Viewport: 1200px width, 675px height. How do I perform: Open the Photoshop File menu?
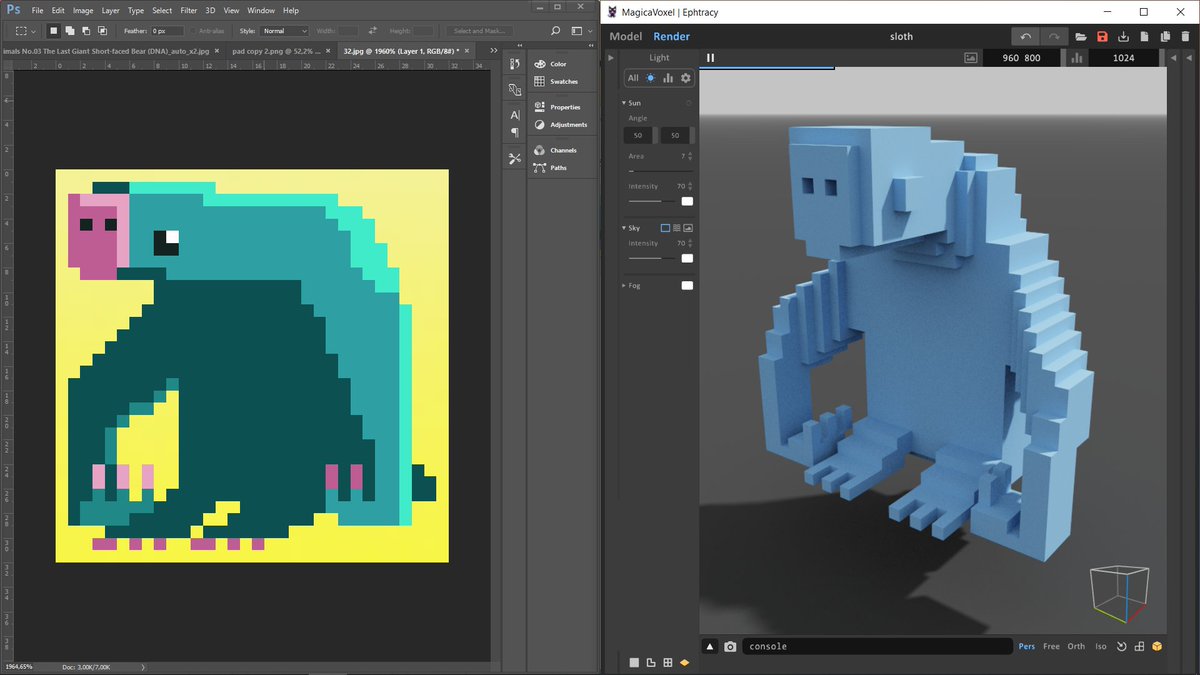(x=37, y=10)
